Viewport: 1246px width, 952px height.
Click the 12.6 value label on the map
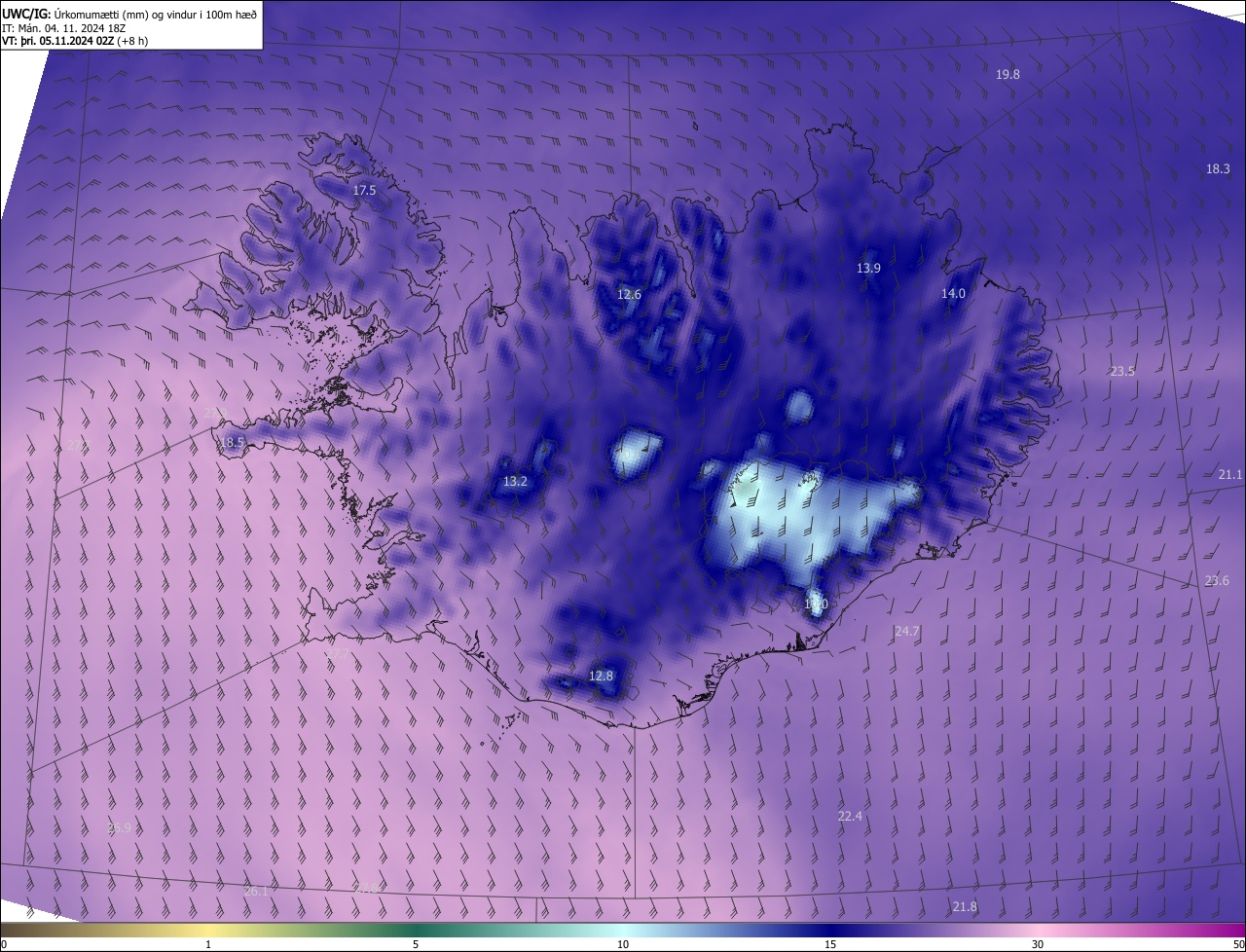click(x=630, y=295)
